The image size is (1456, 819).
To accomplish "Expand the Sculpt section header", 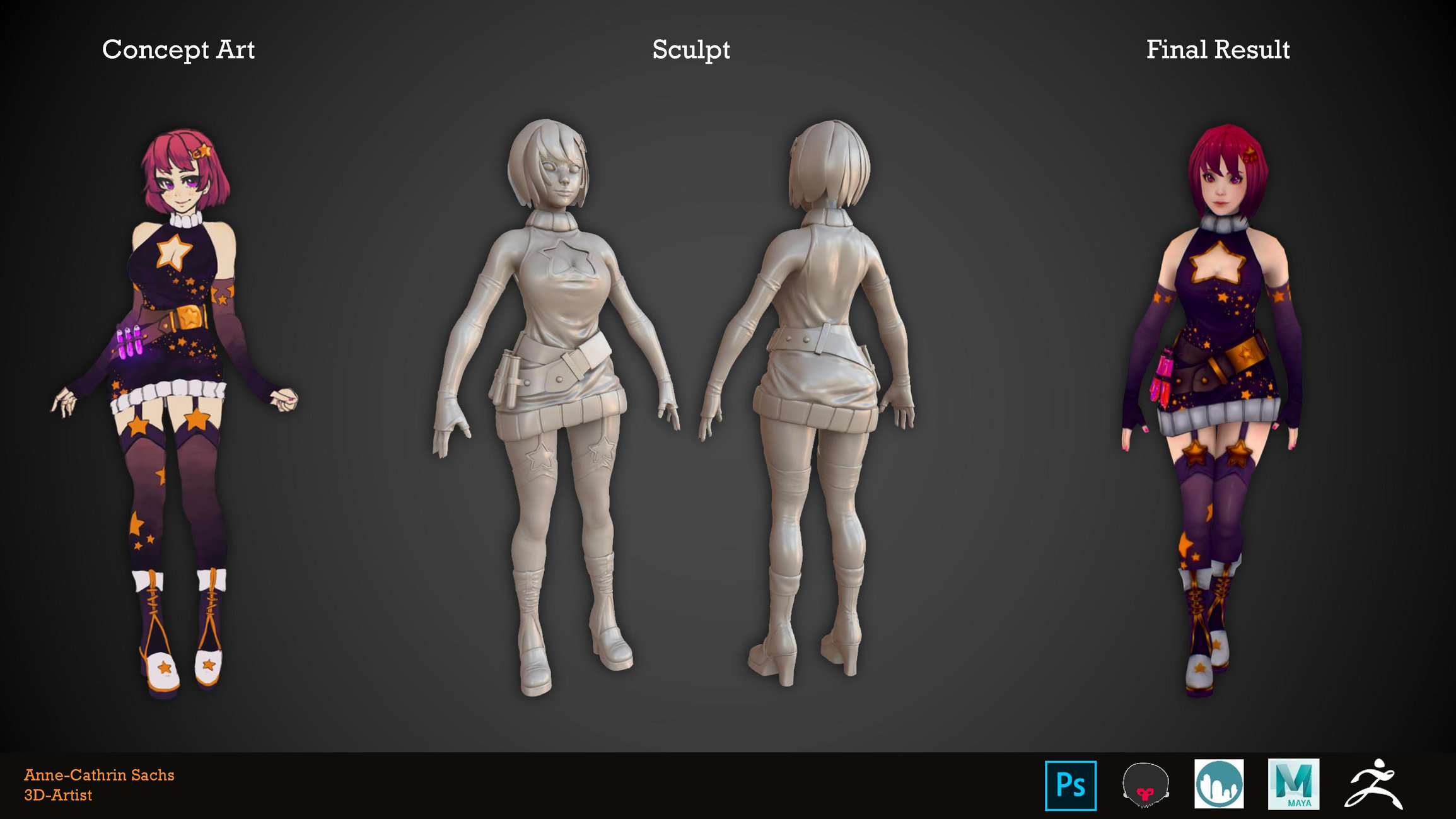I will click(x=691, y=50).
